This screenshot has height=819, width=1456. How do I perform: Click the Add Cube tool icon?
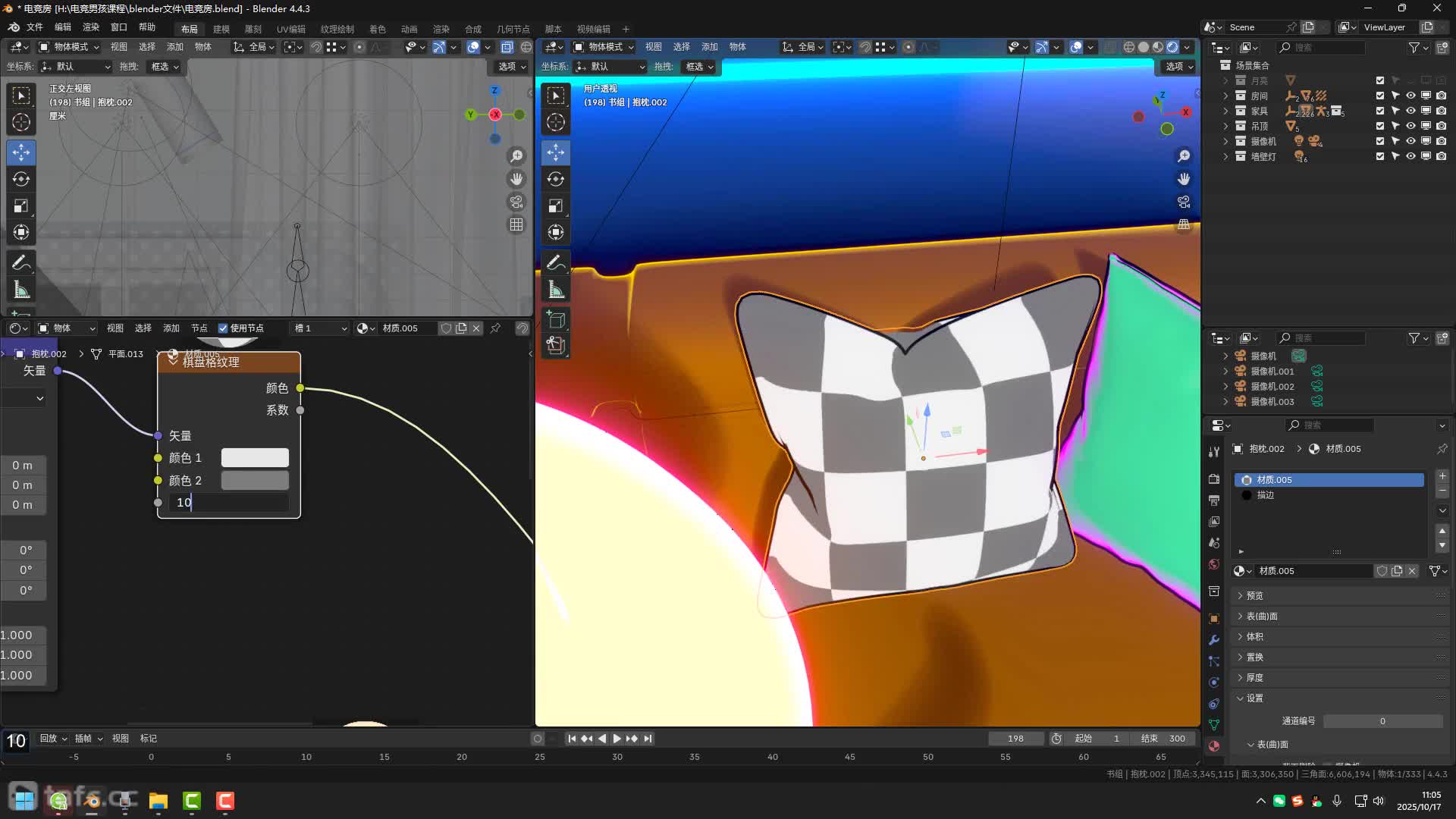pos(556,319)
